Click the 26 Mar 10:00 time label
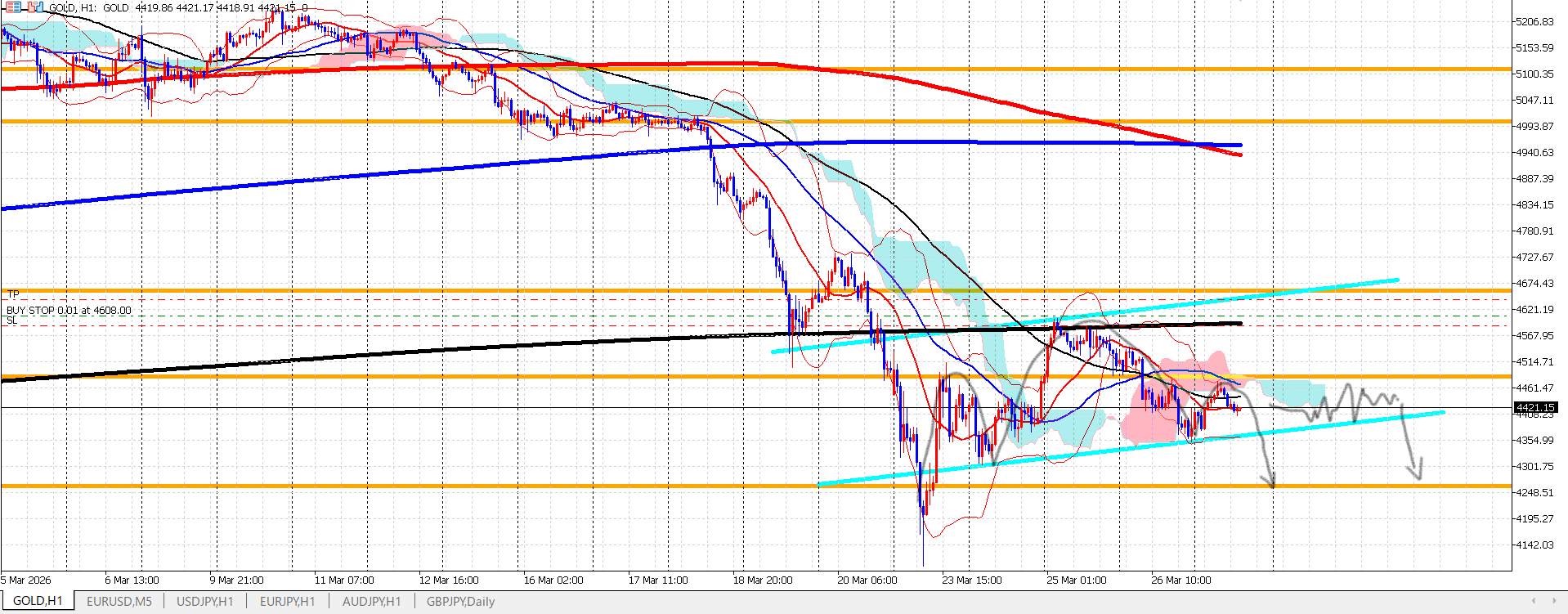Viewport: 1568px width, 614px height. (1180, 580)
